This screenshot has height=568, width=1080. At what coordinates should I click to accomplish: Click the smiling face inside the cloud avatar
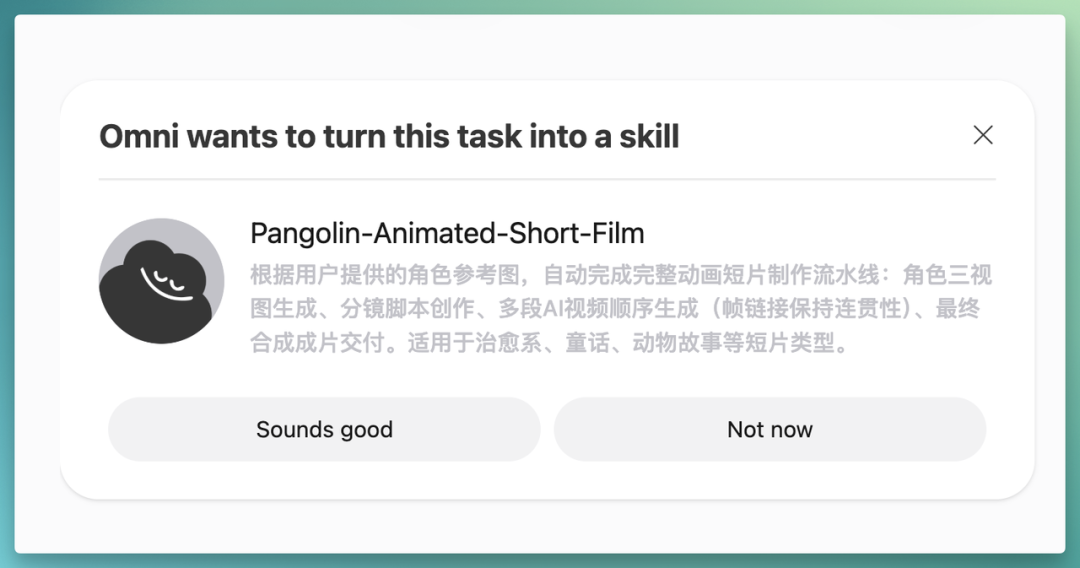[165, 282]
